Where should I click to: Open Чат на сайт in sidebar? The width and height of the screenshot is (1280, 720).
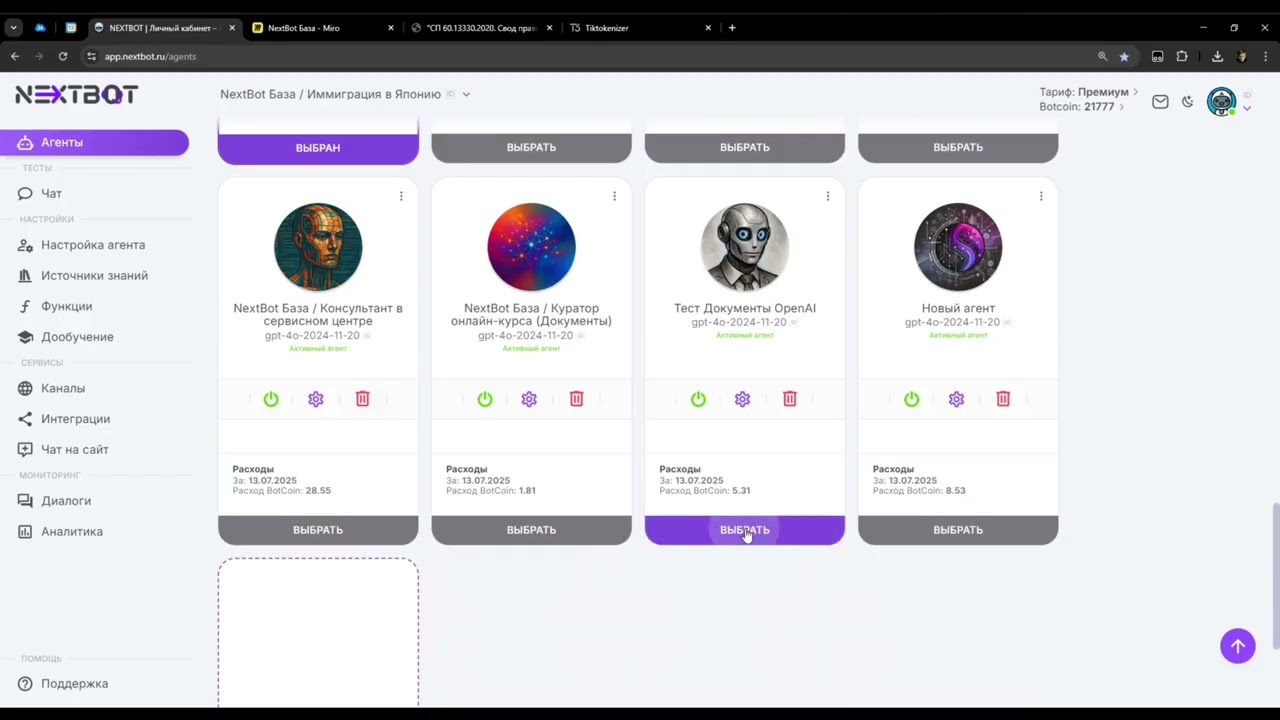pos(75,450)
